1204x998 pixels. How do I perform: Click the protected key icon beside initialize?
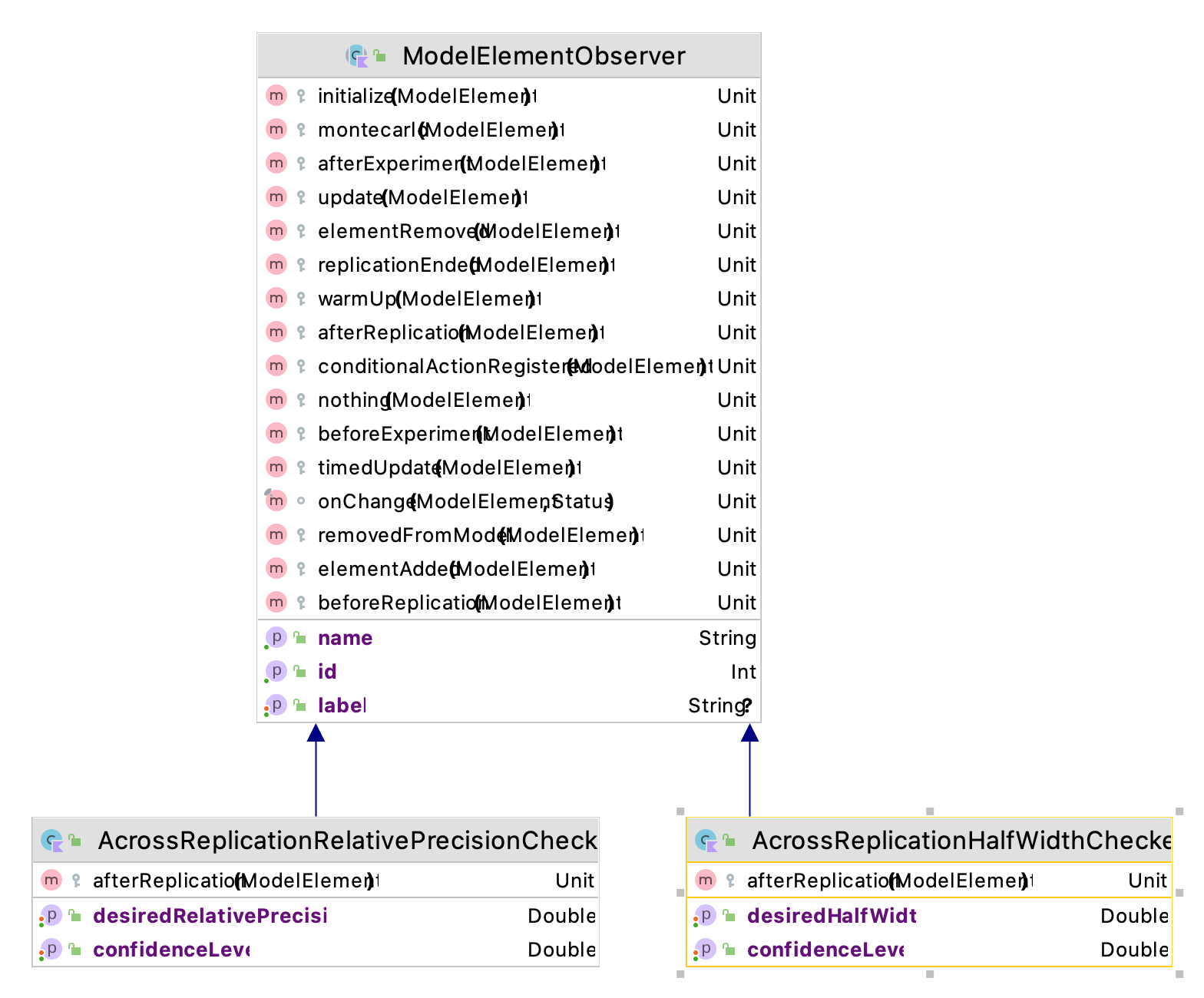point(301,96)
